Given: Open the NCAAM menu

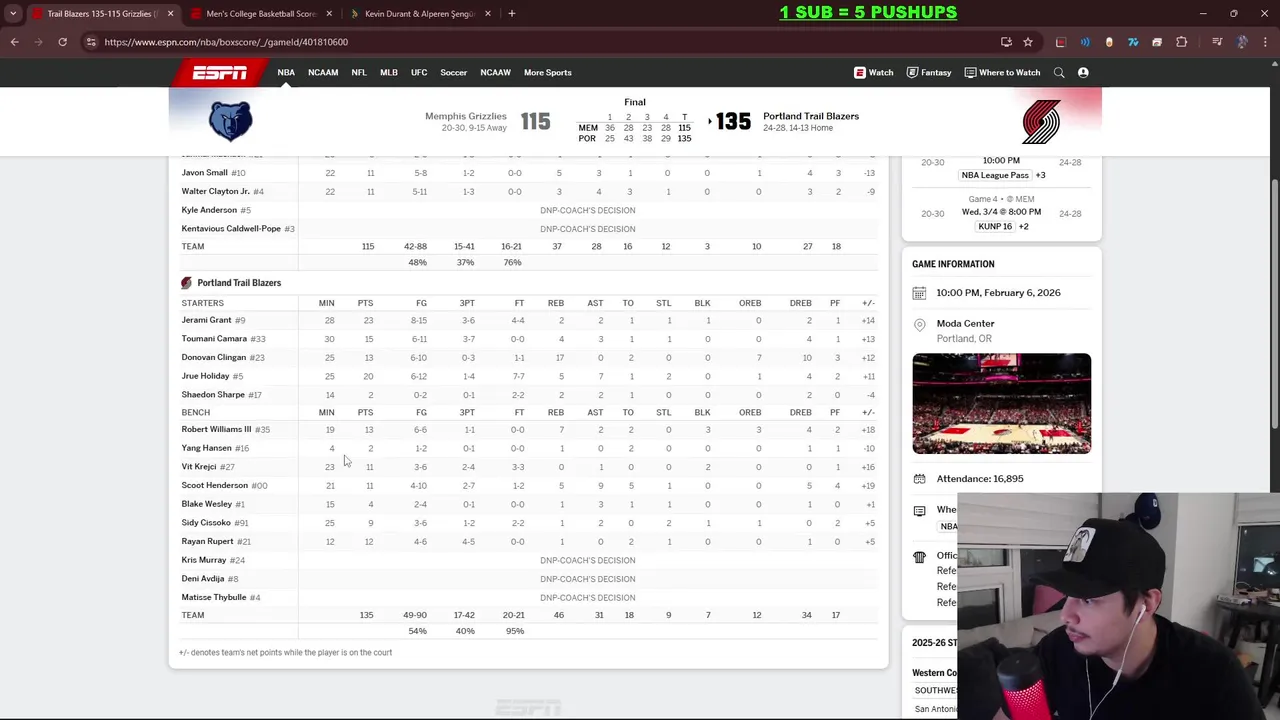Looking at the screenshot, I should point(323,72).
